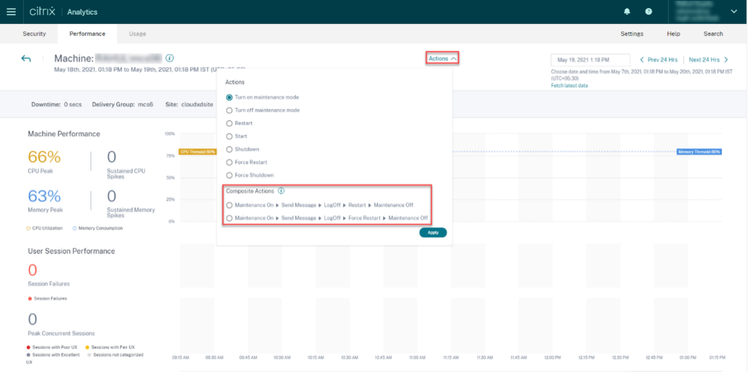Open Search in the top menu

(x=713, y=34)
